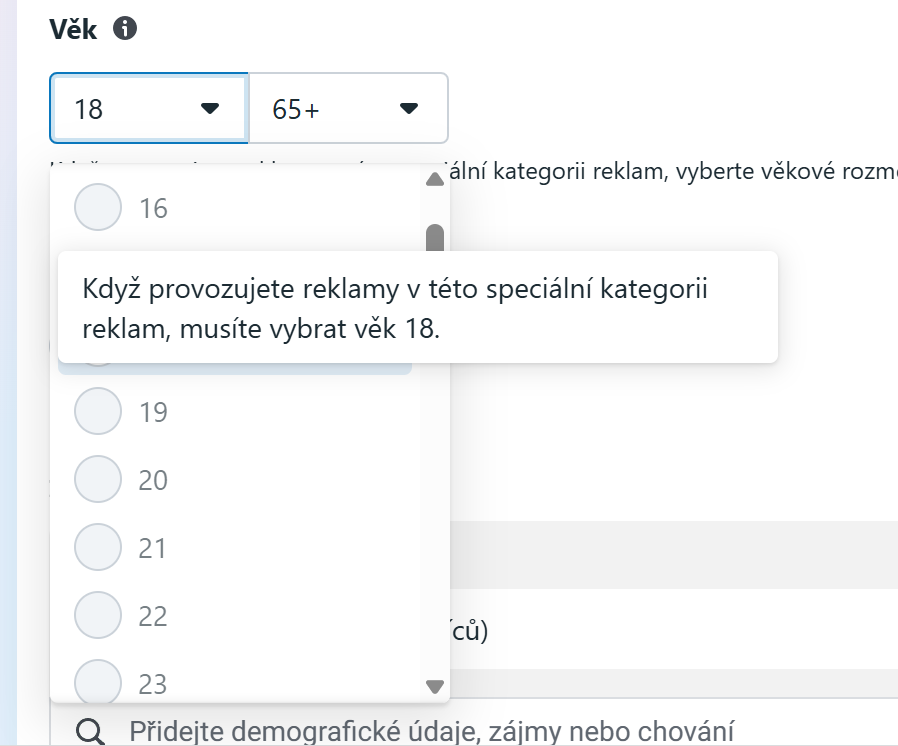Click the age list scrollbar thumb
This screenshot has height=746, width=898.
434,238
